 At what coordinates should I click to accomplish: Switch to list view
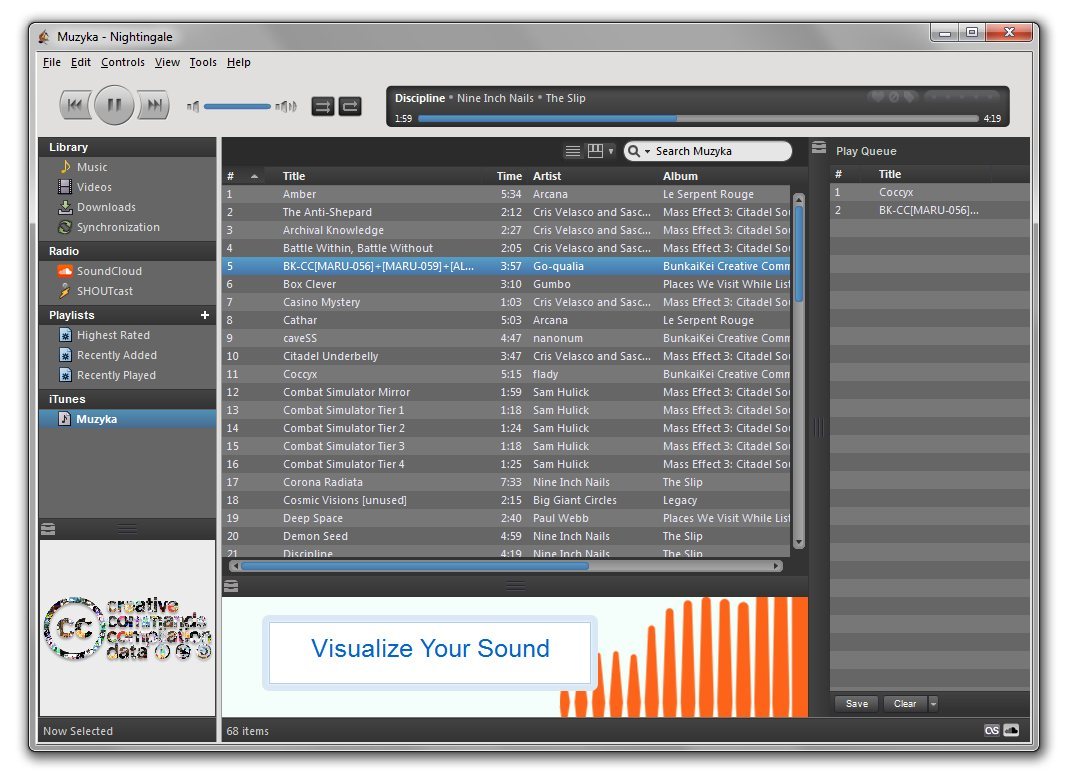click(x=573, y=151)
